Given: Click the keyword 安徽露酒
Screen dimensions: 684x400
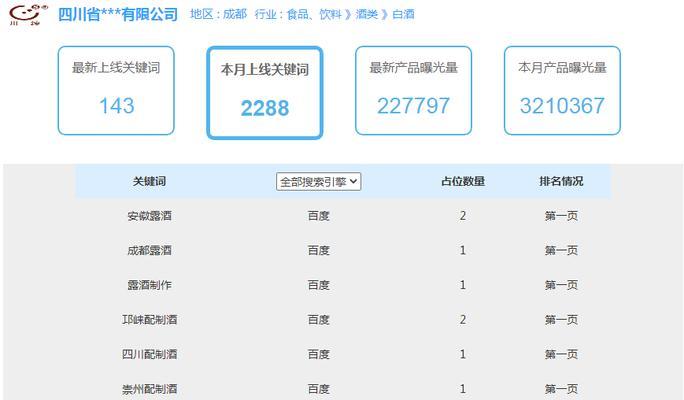Looking at the screenshot, I should pos(149,216).
